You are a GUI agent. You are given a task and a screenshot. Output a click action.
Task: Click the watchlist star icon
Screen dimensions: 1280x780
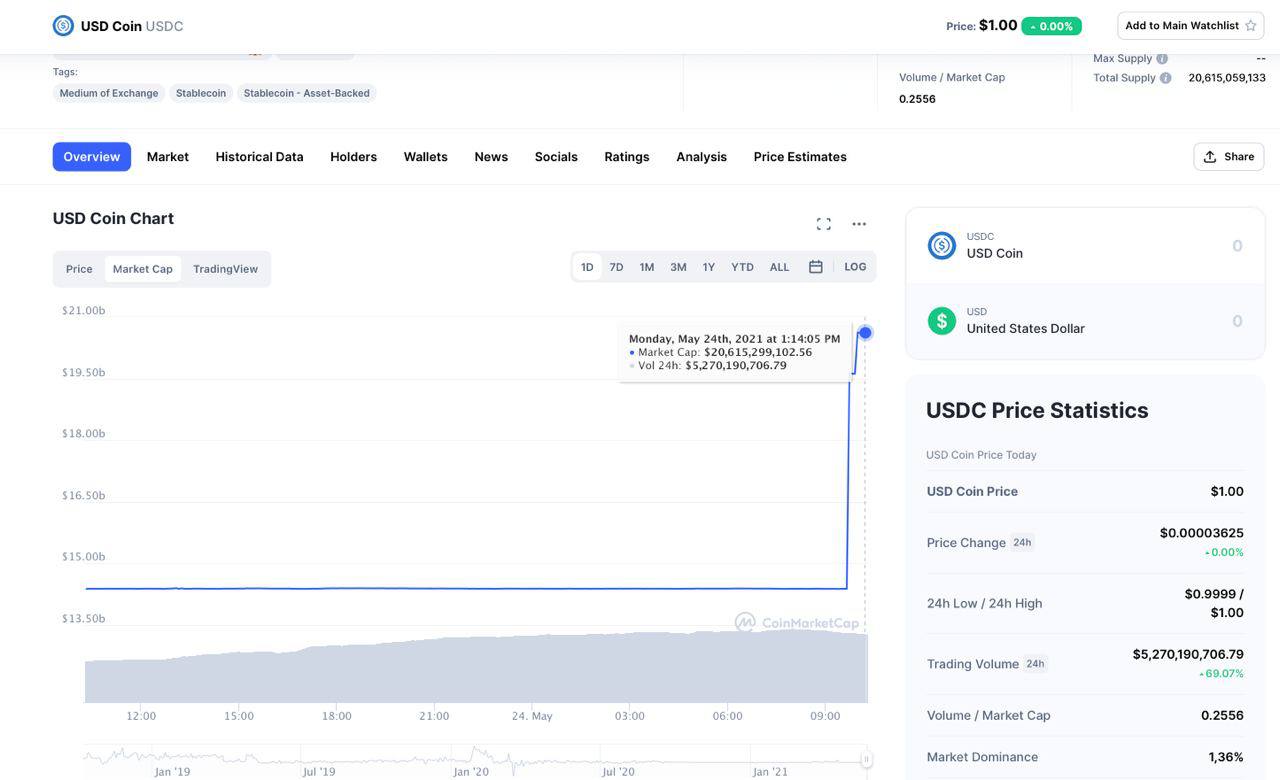point(1250,26)
